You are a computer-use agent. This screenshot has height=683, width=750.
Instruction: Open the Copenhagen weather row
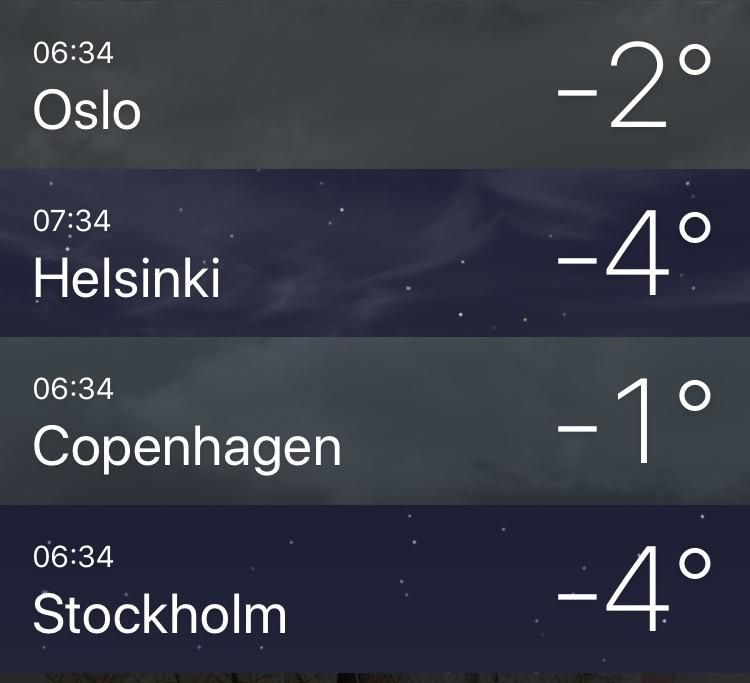[x=375, y=421]
